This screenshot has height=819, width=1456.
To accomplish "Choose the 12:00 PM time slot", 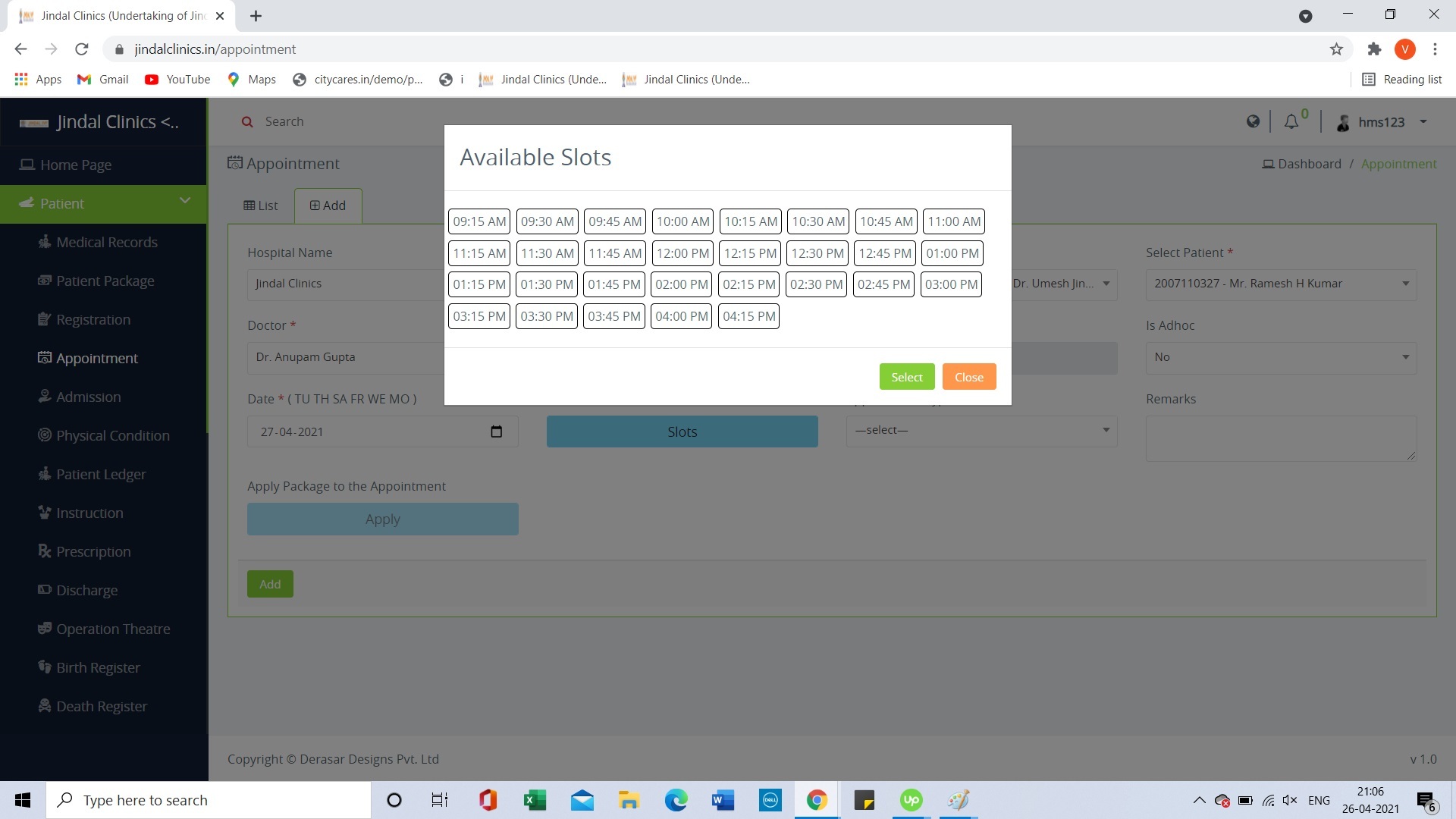I will [682, 253].
